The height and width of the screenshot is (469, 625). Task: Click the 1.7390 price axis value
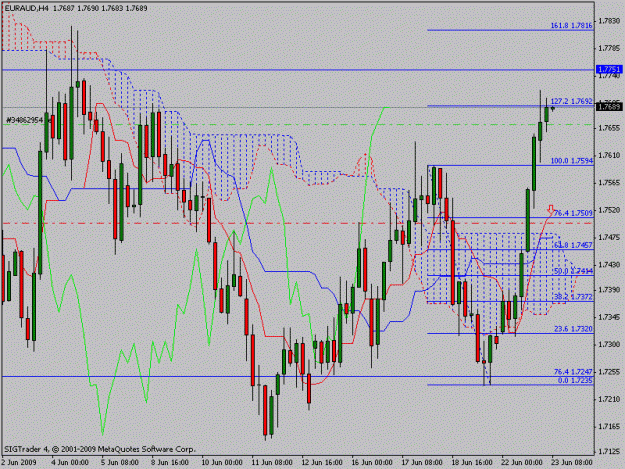[x=609, y=289]
